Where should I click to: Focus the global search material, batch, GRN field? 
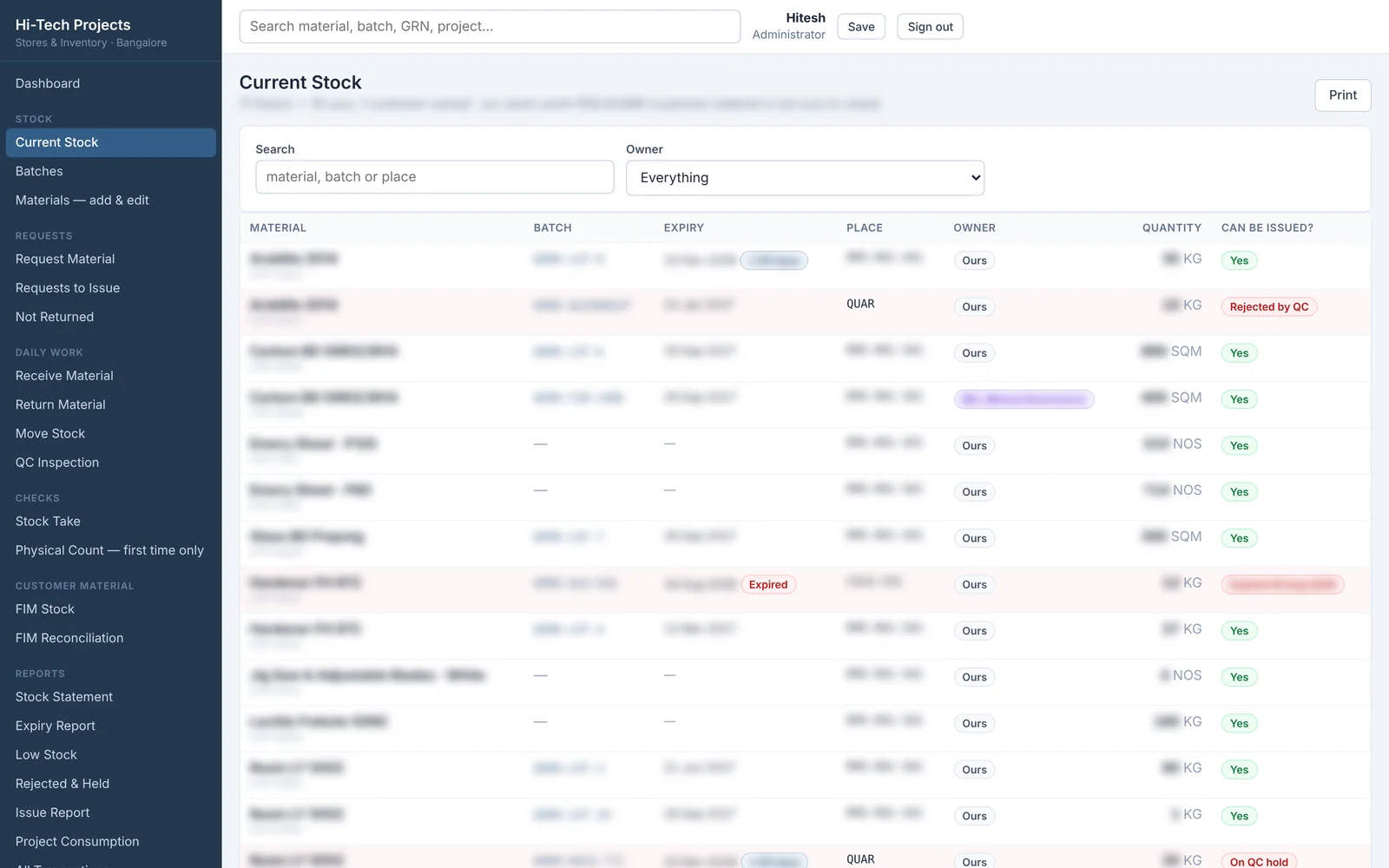point(490,27)
